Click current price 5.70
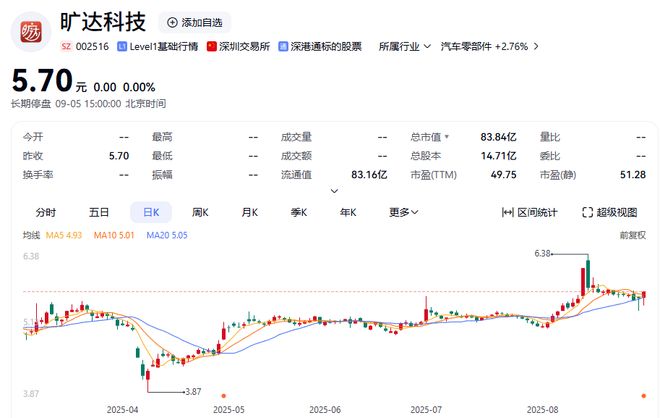660x418 pixels. [x=42, y=80]
